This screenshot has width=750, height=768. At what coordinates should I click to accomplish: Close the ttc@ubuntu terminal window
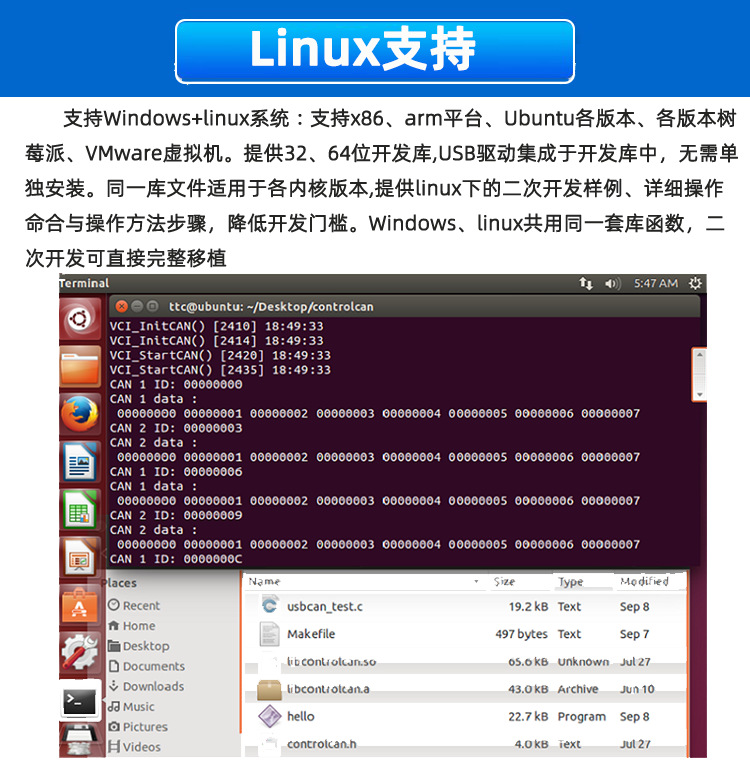121,307
